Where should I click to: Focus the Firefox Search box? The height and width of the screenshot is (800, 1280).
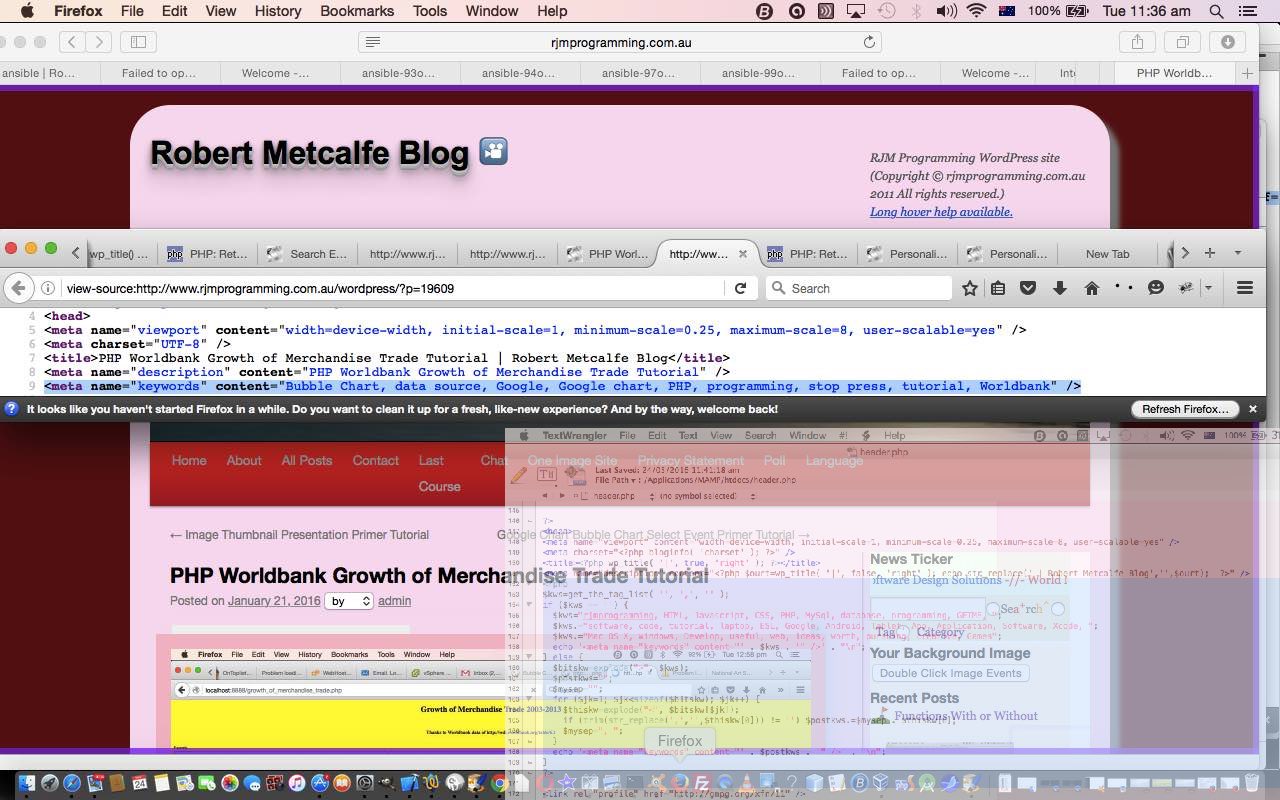click(x=859, y=288)
